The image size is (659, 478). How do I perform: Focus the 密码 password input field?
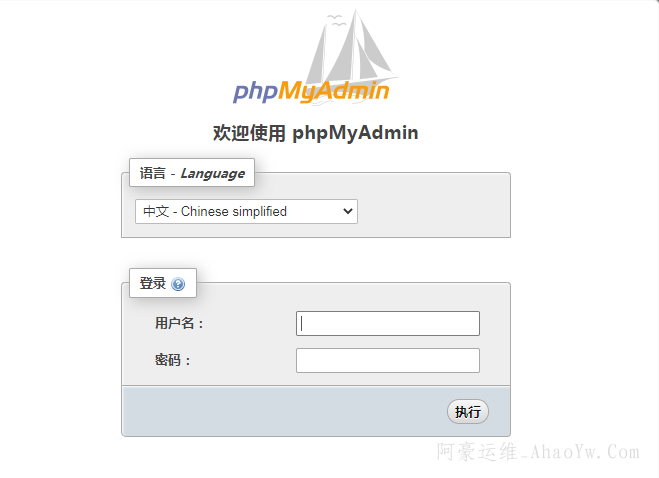coord(387,360)
